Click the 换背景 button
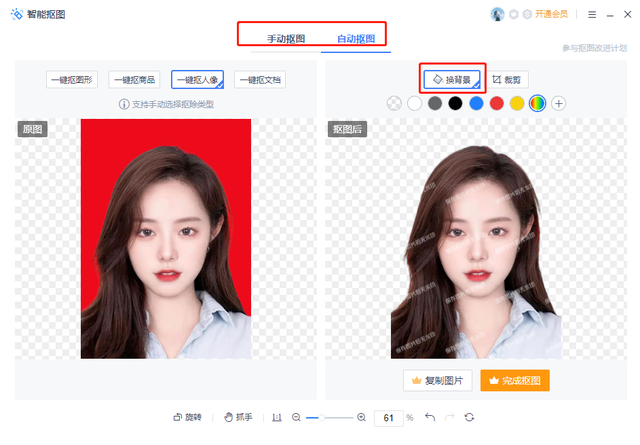Viewport: 640px width, 445px height. (452, 80)
